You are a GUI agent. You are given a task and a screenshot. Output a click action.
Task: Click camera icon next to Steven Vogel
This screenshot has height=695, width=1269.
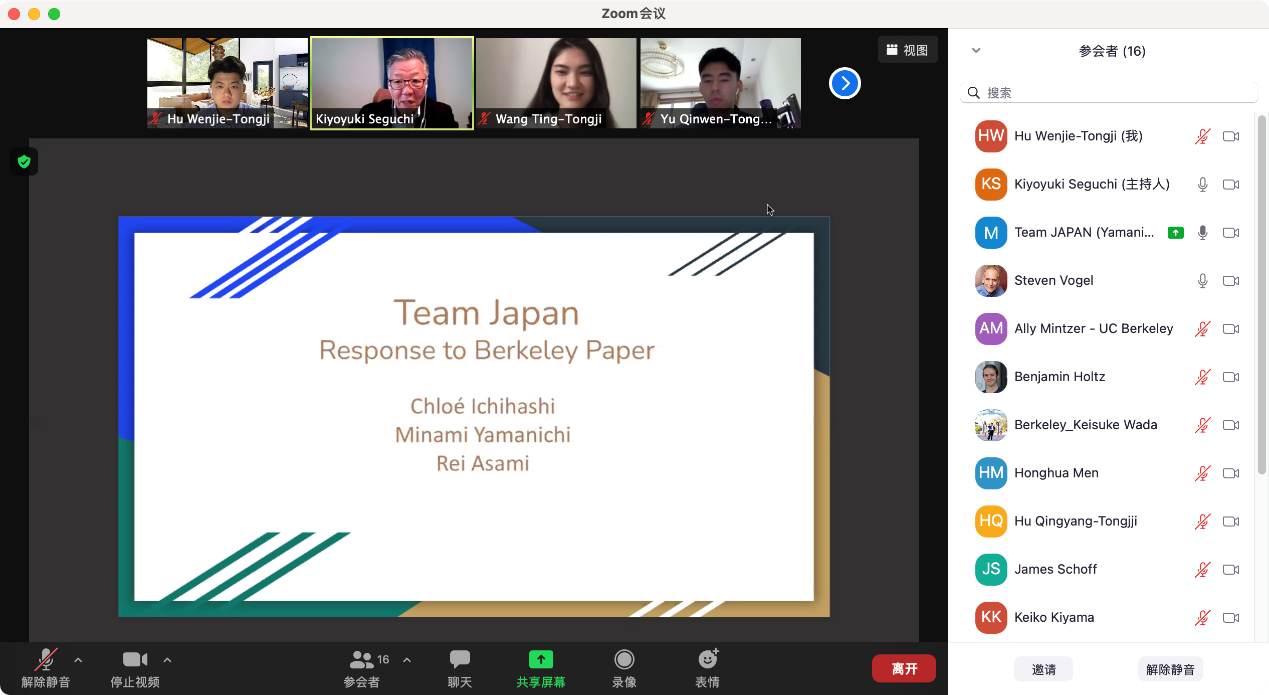(x=1231, y=281)
